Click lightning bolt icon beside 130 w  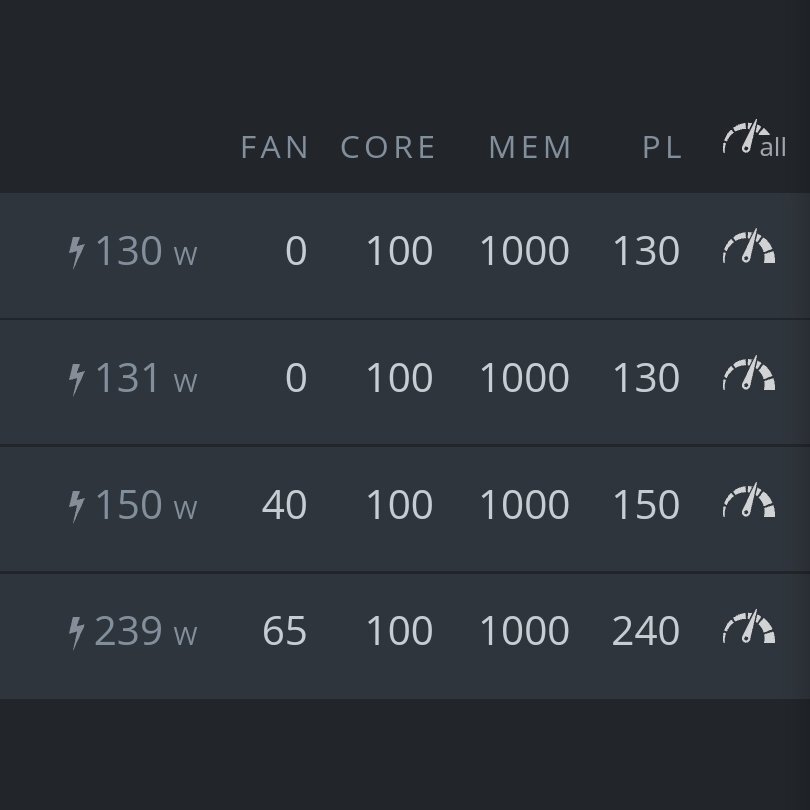(x=76, y=252)
